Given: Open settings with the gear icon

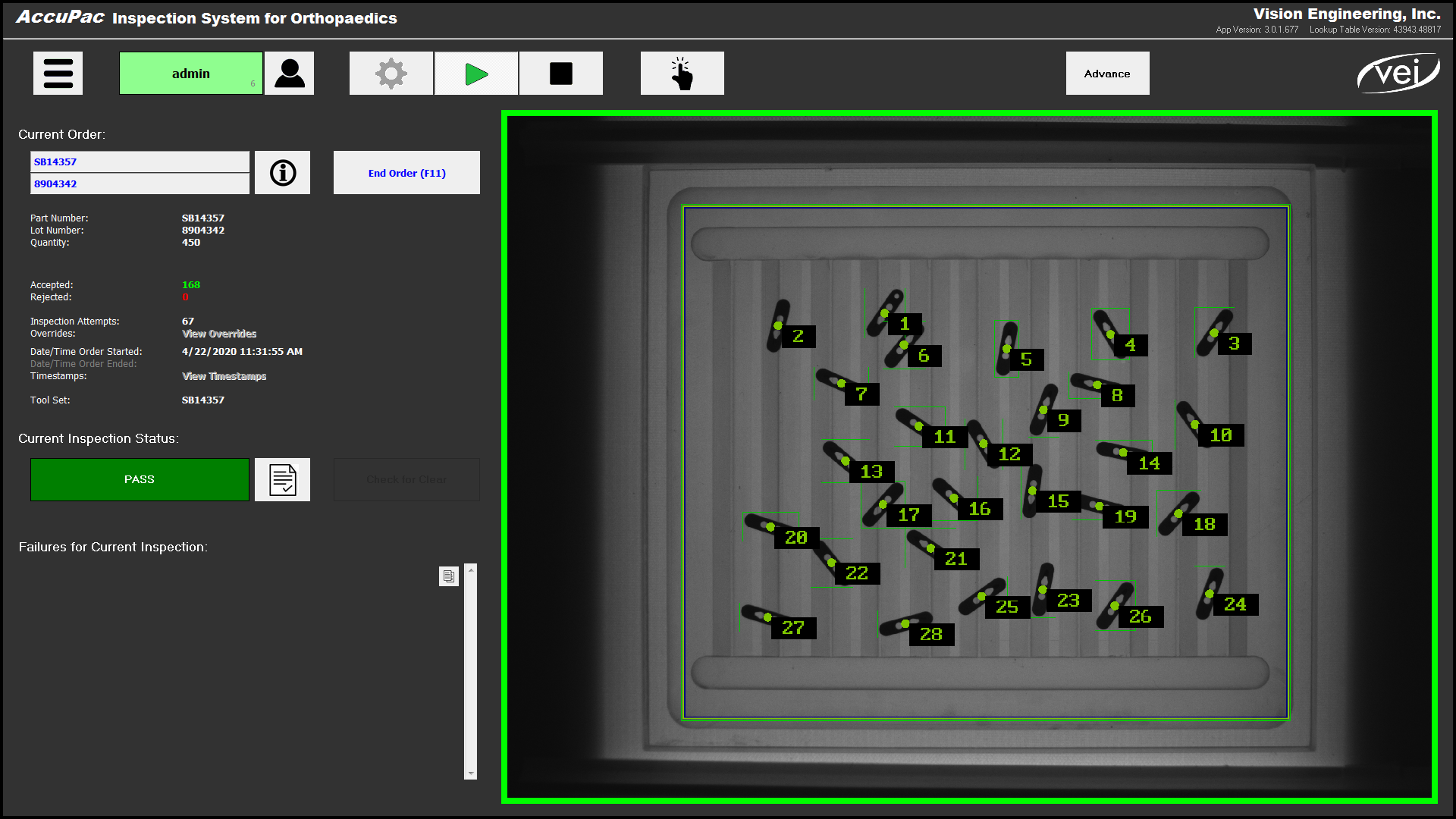Looking at the screenshot, I should (391, 74).
